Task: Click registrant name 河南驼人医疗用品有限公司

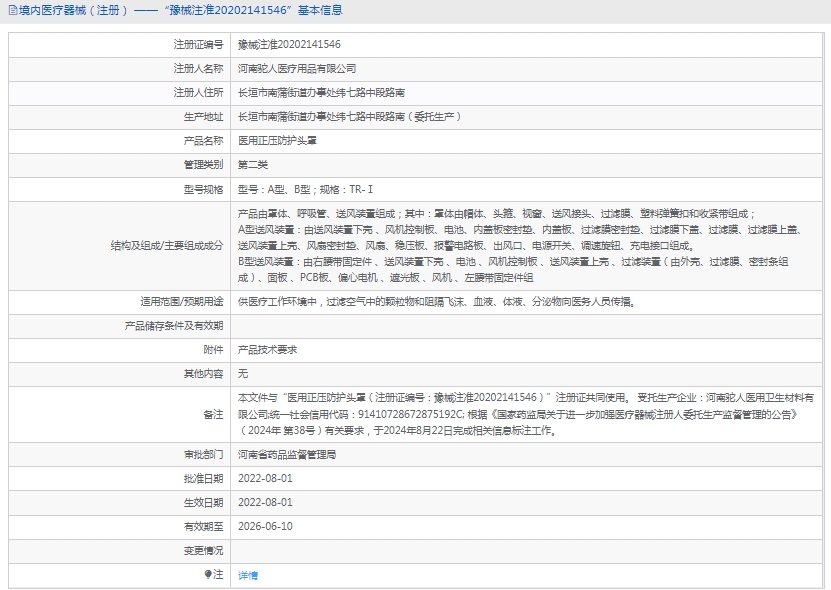Action: click(297, 69)
